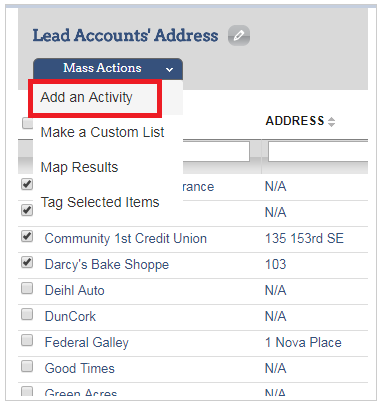Viewport: 382px width, 405px height.
Task: Open the DunCork account link
Action: (70, 317)
